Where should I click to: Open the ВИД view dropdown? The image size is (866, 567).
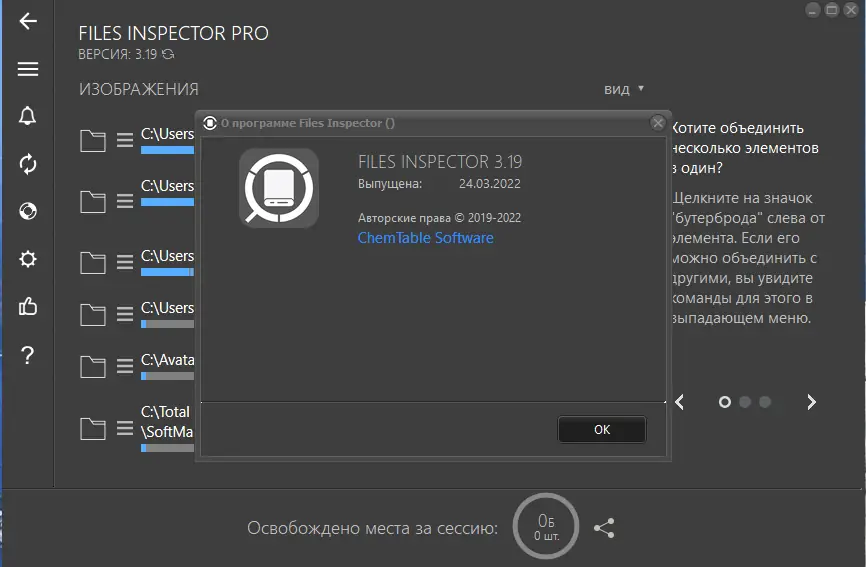[624, 89]
